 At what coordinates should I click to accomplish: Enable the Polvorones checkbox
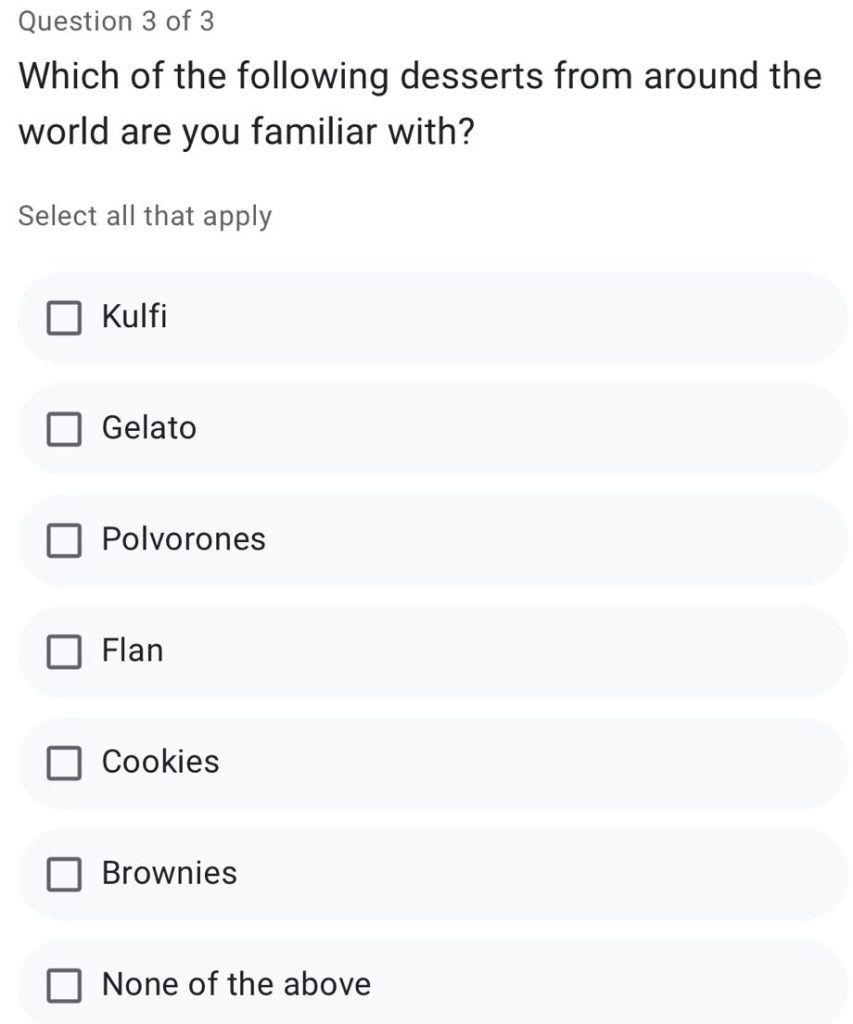pos(64,541)
